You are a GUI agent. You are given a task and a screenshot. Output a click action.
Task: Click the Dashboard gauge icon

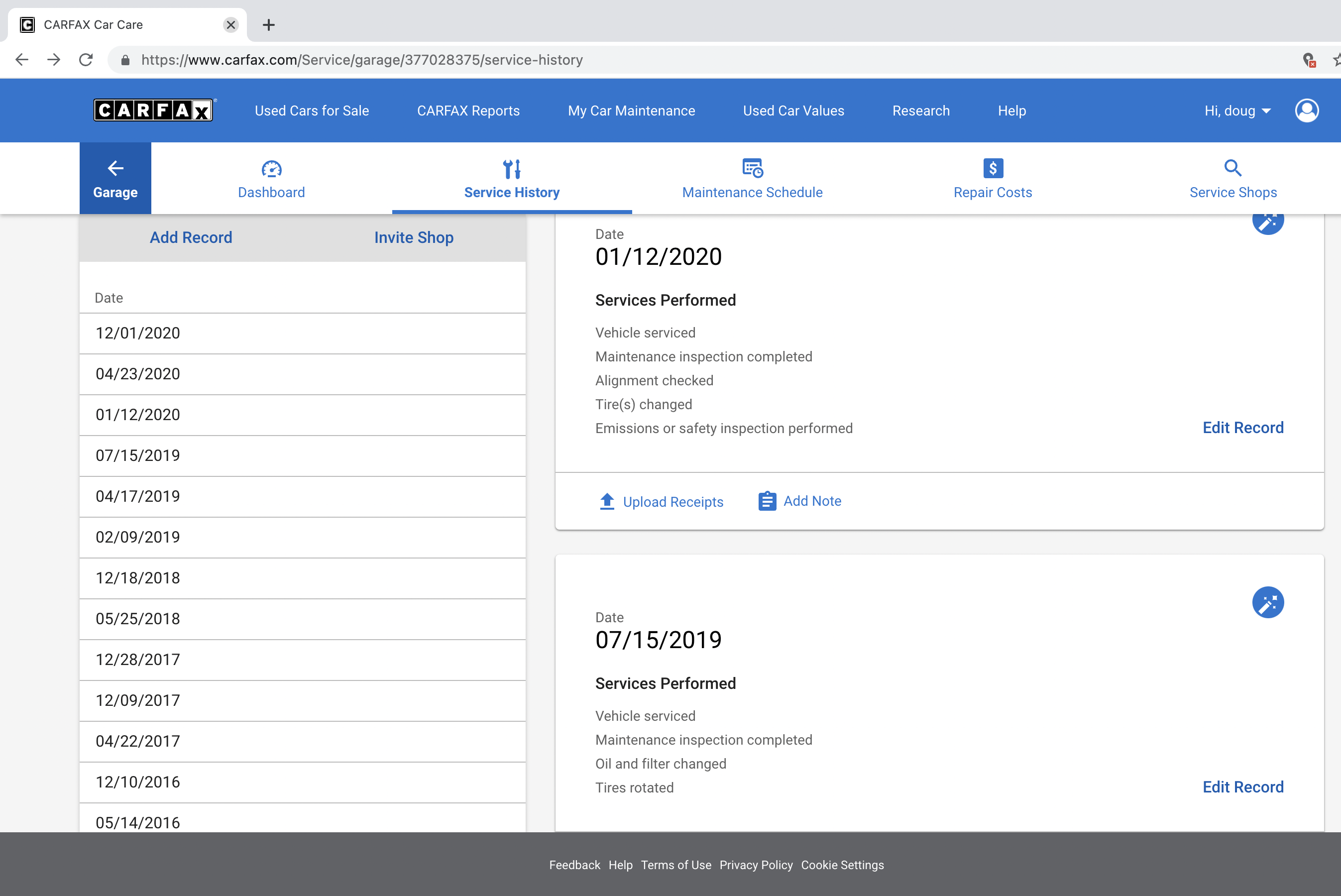[x=271, y=169]
